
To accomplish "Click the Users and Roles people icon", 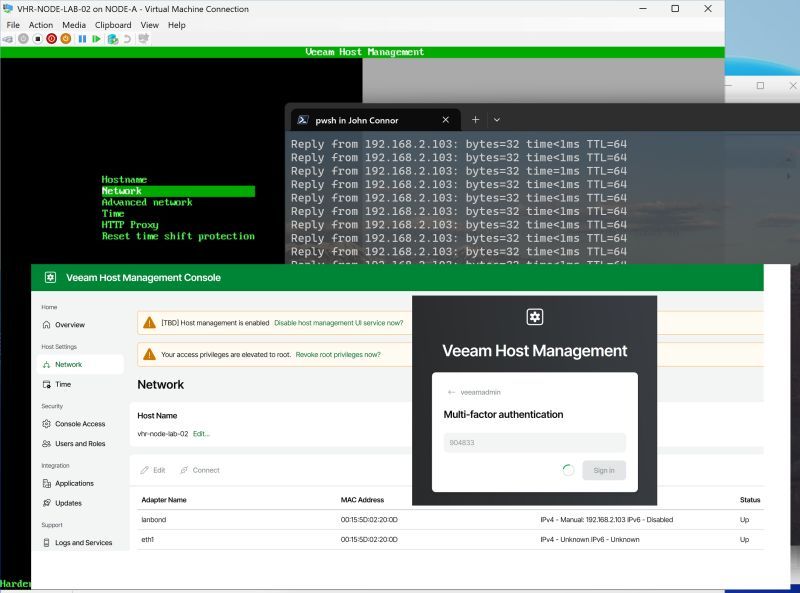I will [x=46, y=443].
